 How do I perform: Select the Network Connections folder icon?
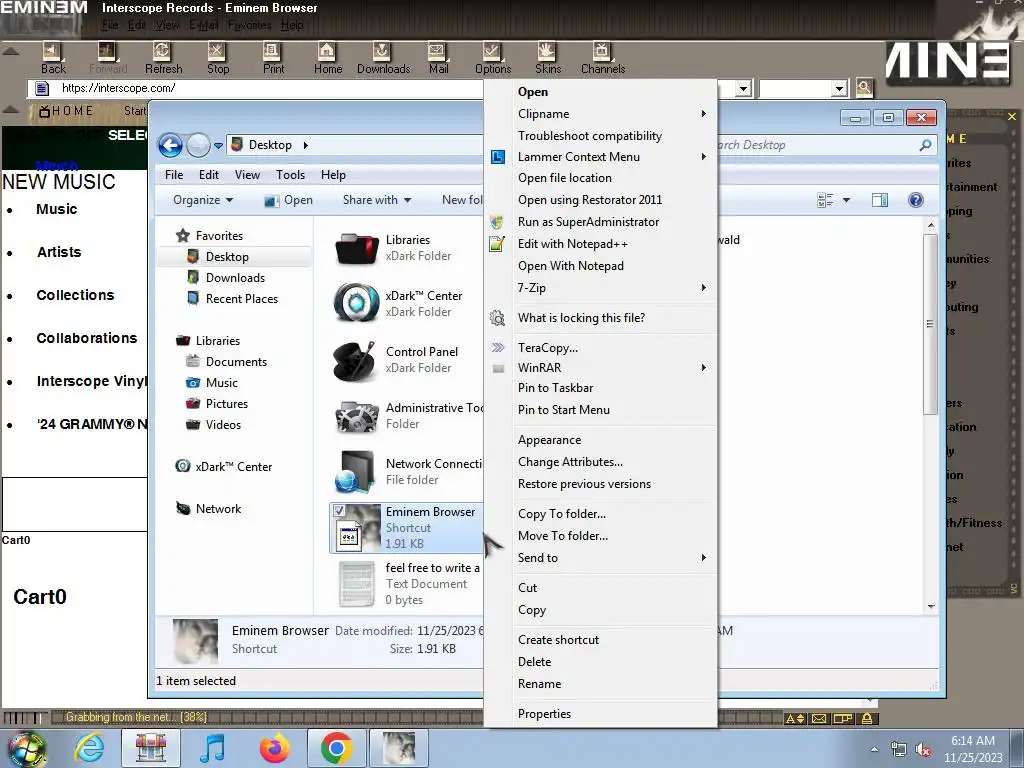click(356, 472)
